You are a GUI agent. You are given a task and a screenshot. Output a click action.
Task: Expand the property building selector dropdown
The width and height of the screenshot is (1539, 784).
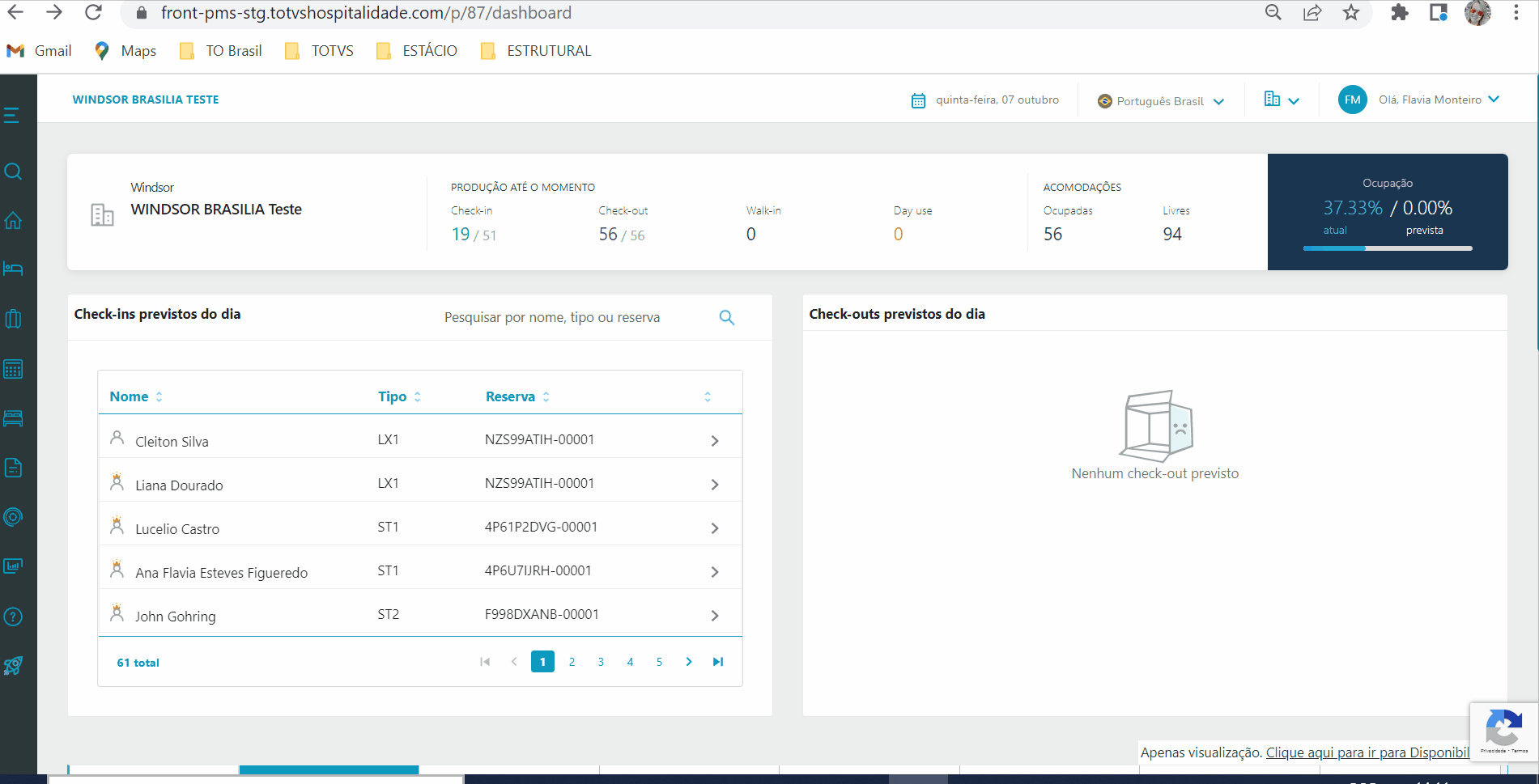[x=1282, y=100]
